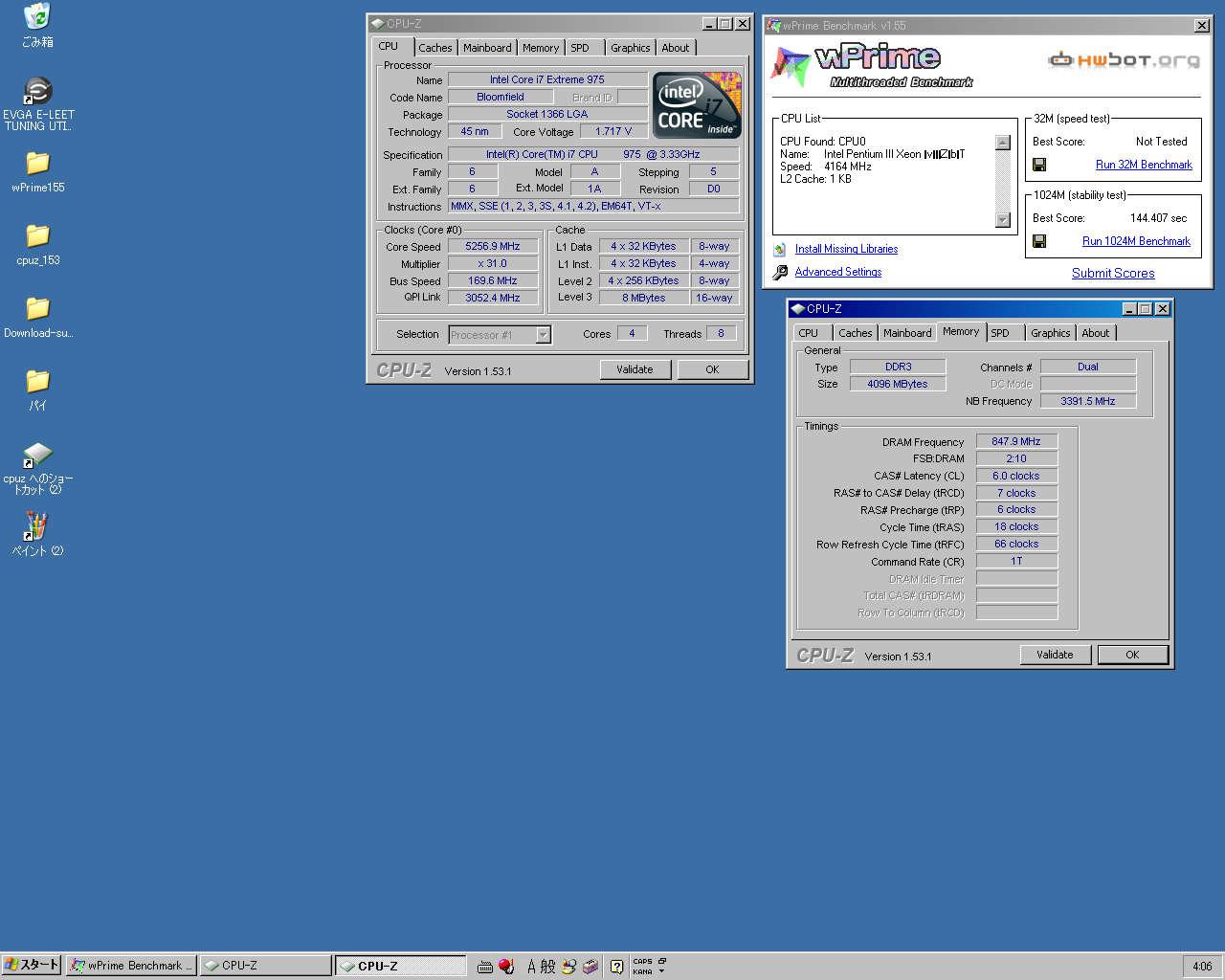Select Graphics tab in CPU-Z Memory window
This screenshot has height=980, width=1225.
[x=1051, y=333]
